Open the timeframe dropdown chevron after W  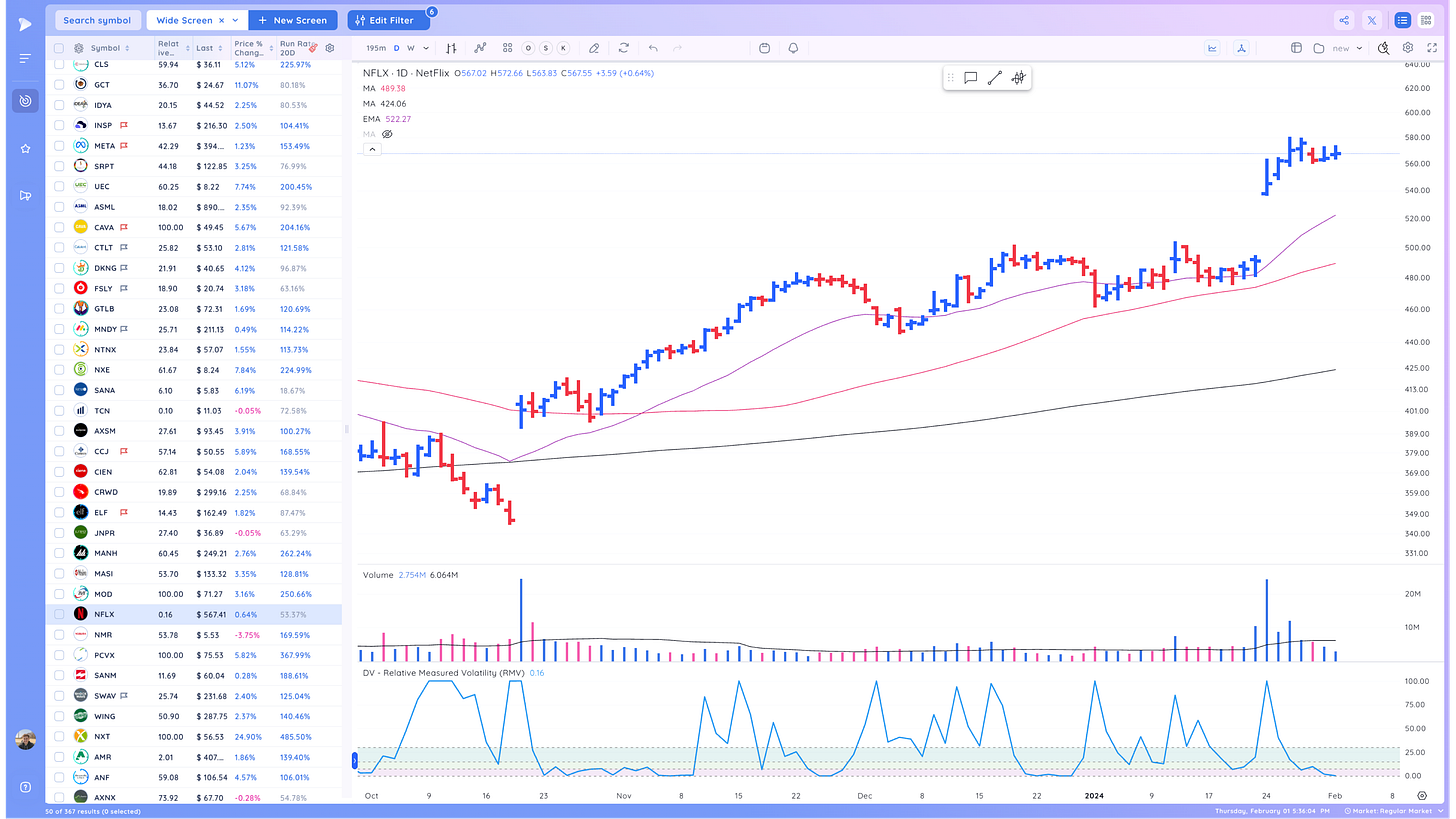click(426, 48)
